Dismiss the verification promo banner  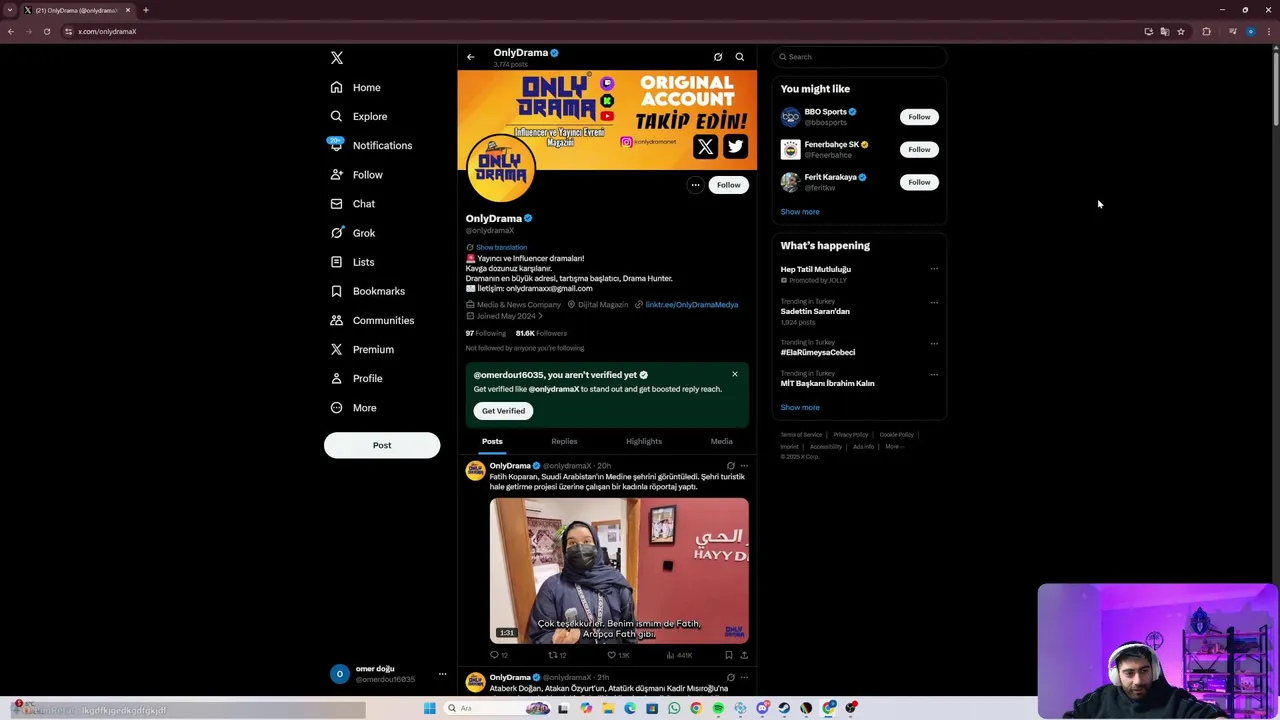[x=735, y=374]
